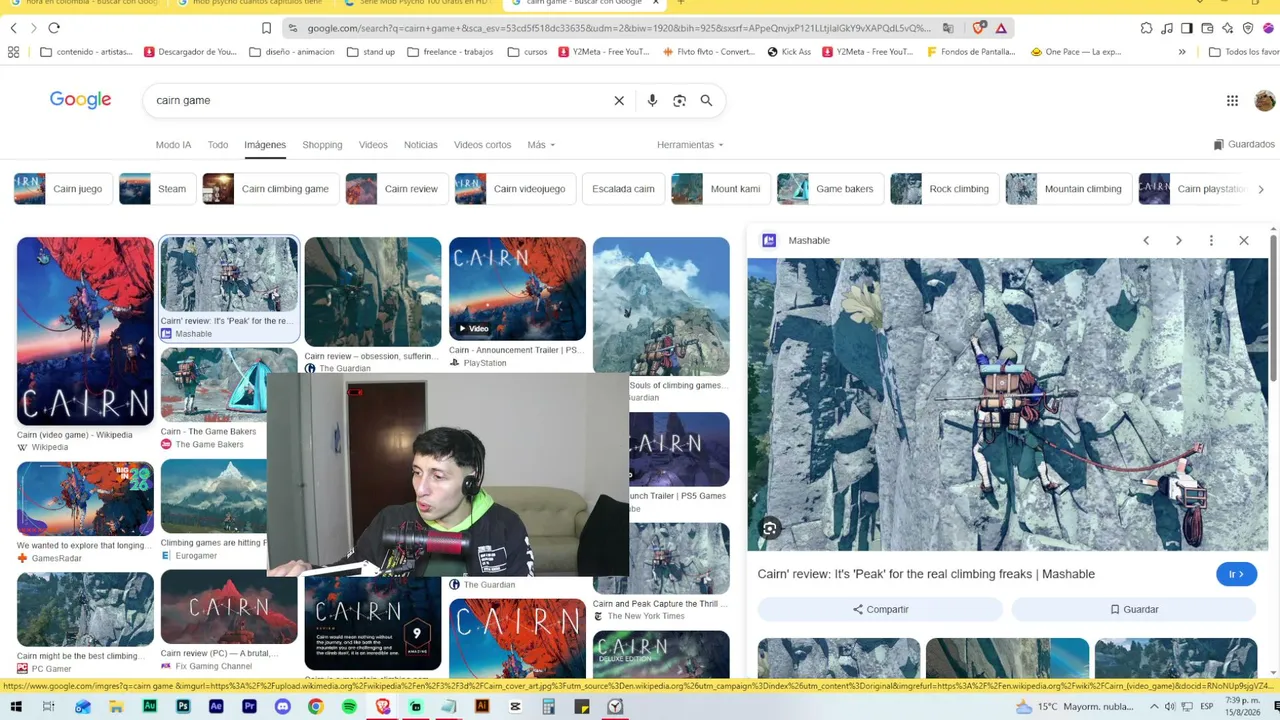Viewport: 1280px width, 720px height.
Task: Go to Google home via the logo
Action: tap(80, 100)
